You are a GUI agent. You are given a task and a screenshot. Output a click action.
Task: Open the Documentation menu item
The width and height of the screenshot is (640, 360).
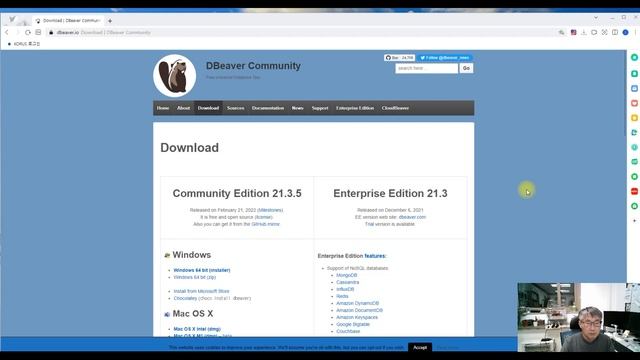(268, 108)
